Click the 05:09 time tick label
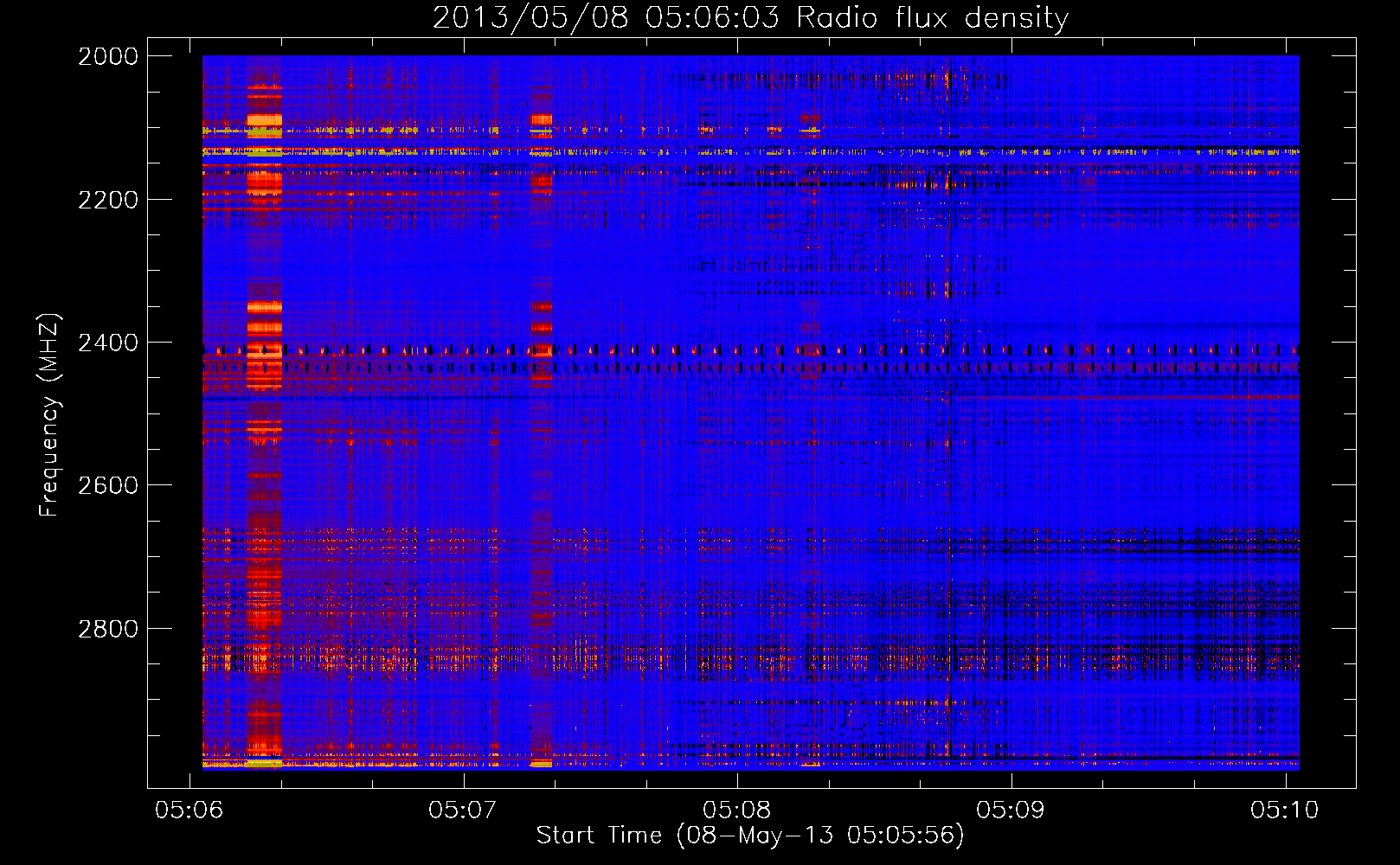 tap(1011, 810)
